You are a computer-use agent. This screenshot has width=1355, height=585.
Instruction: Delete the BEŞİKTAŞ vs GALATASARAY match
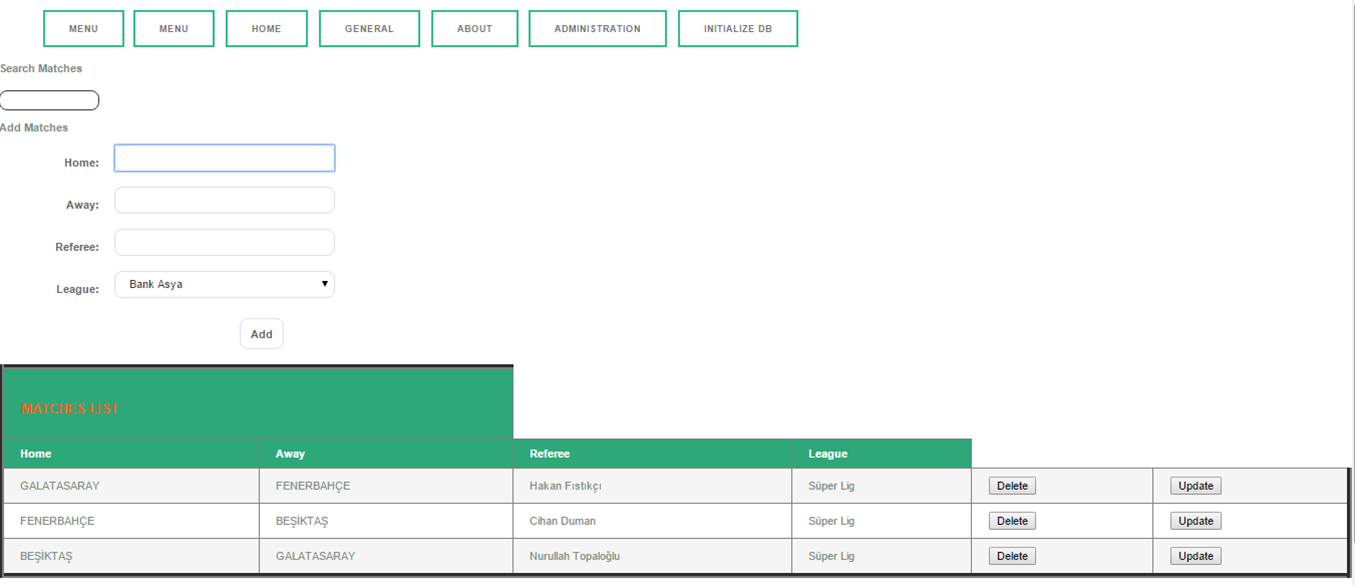[1012, 556]
